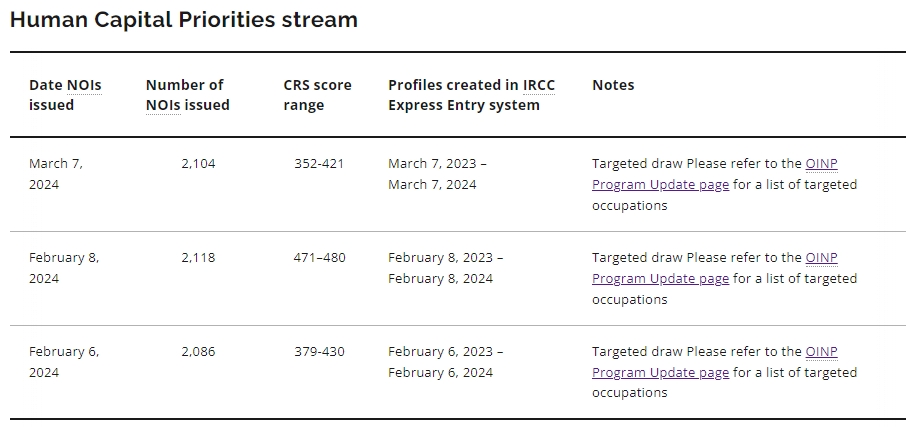Click the Profiles created in IRCC header
The width and height of the screenshot is (917, 427).
point(471,95)
